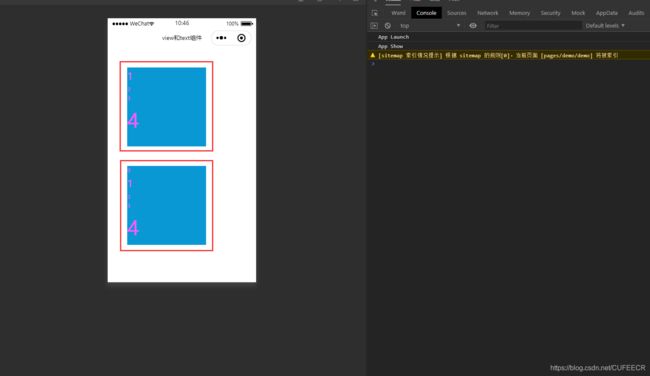Select the 'App Show' console log line
Image resolution: width=650 pixels, height=376 pixels.
point(390,46)
